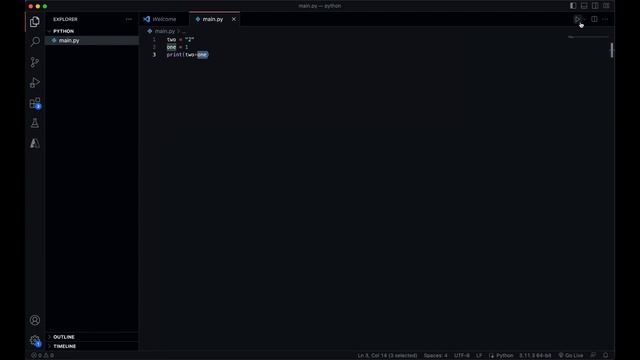This screenshot has height=360, width=640.
Task: Open the Run and Debug view
Action: 35,82
